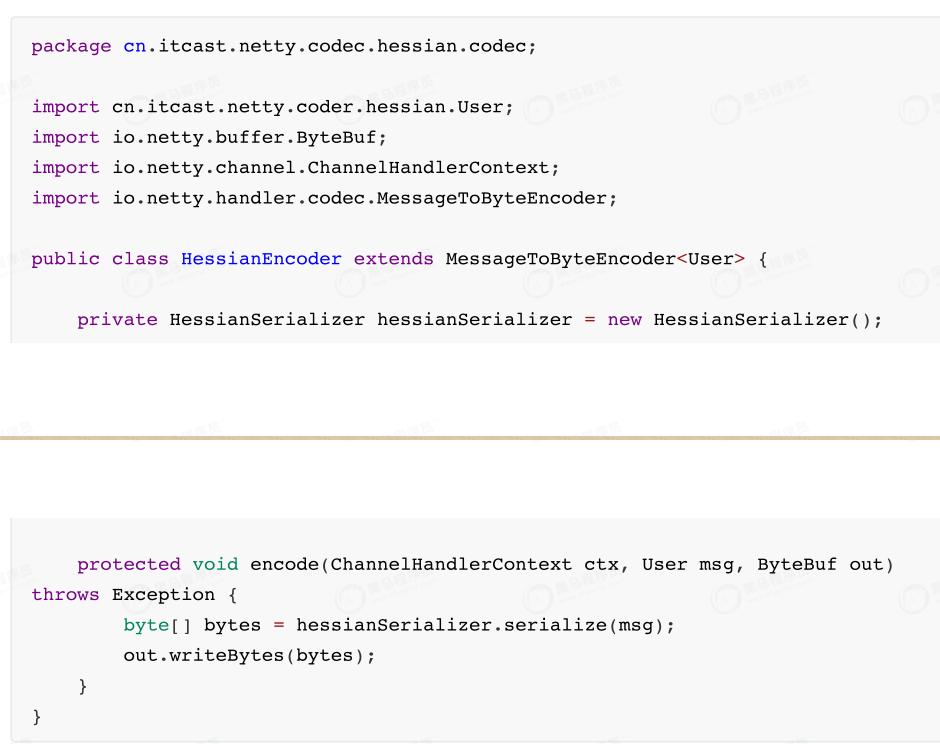Image resolution: width=940 pixels, height=744 pixels.
Task: Click 'new HessianSerializer()' constructor call
Action: (x=745, y=319)
